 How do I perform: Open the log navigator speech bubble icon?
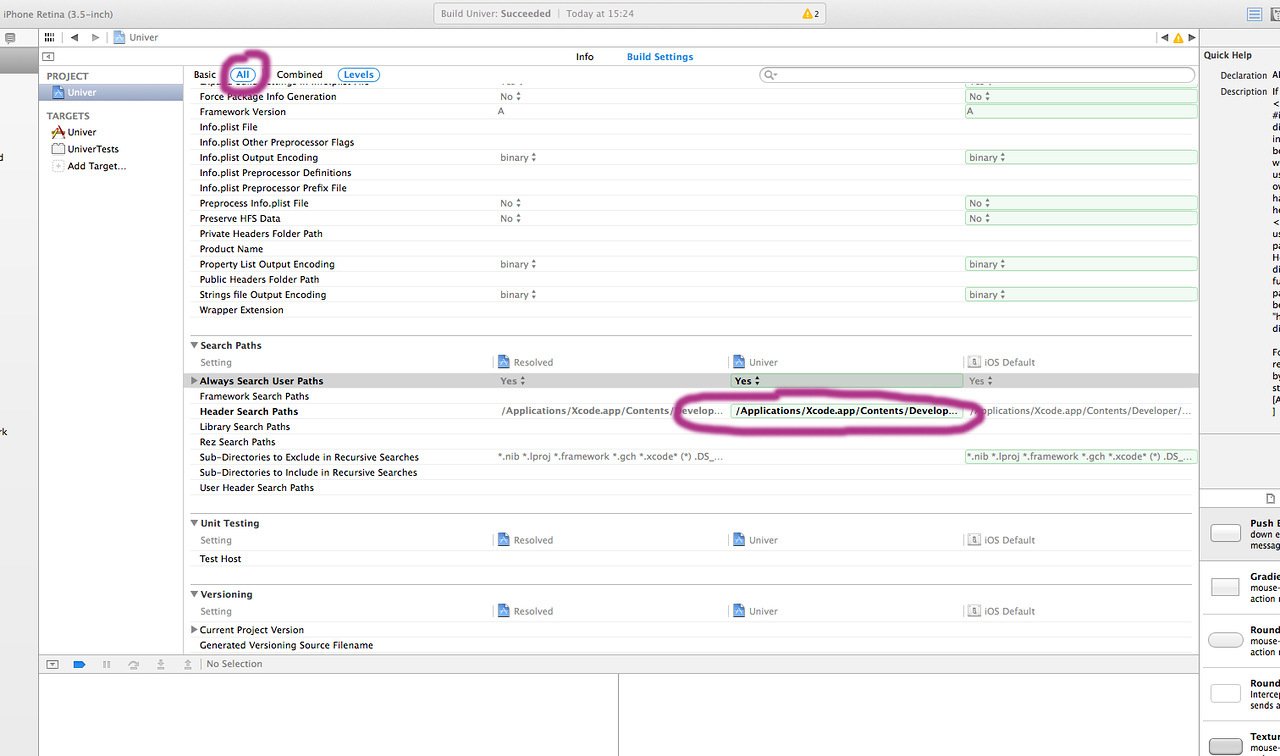click(x=10, y=38)
